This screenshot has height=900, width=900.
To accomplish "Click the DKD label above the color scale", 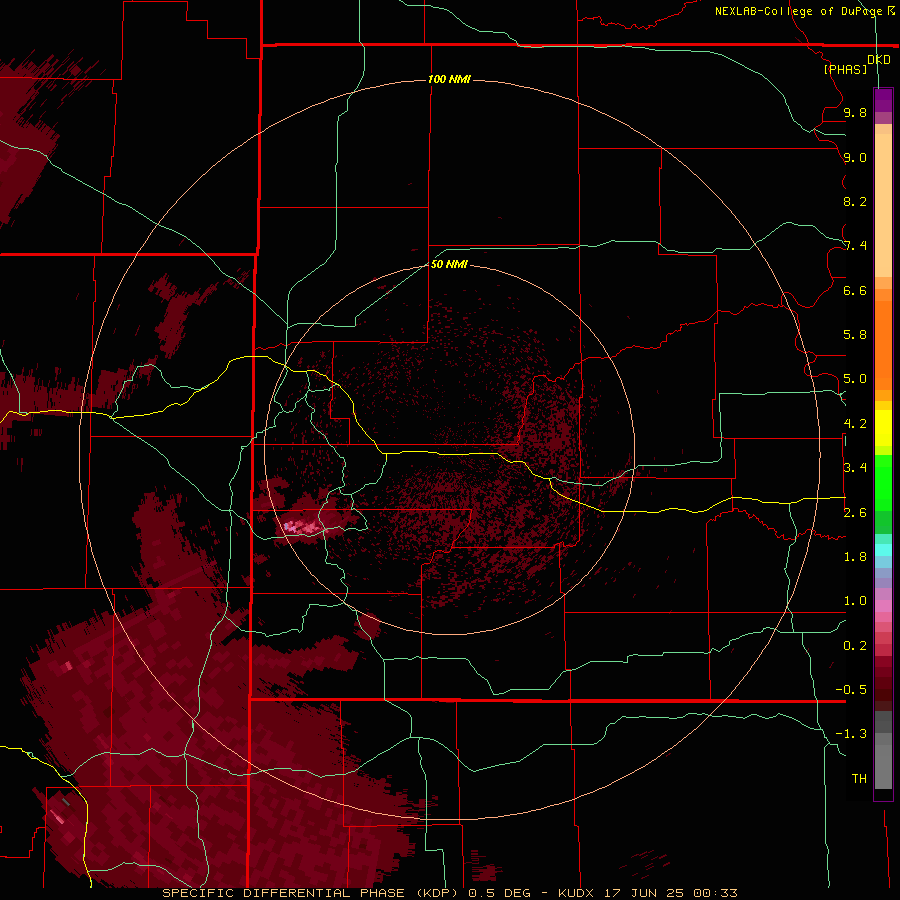I will pyautogui.click(x=879, y=59).
